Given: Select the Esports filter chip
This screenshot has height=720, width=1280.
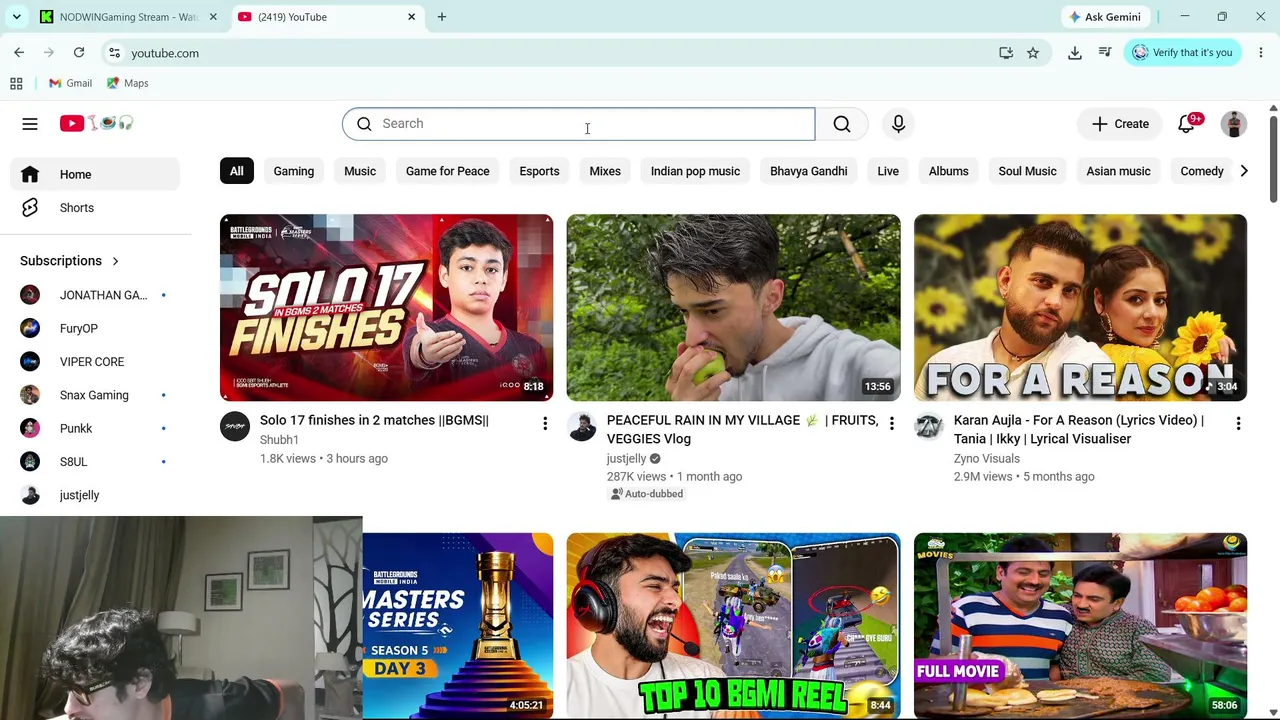Looking at the screenshot, I should (539, 171).
